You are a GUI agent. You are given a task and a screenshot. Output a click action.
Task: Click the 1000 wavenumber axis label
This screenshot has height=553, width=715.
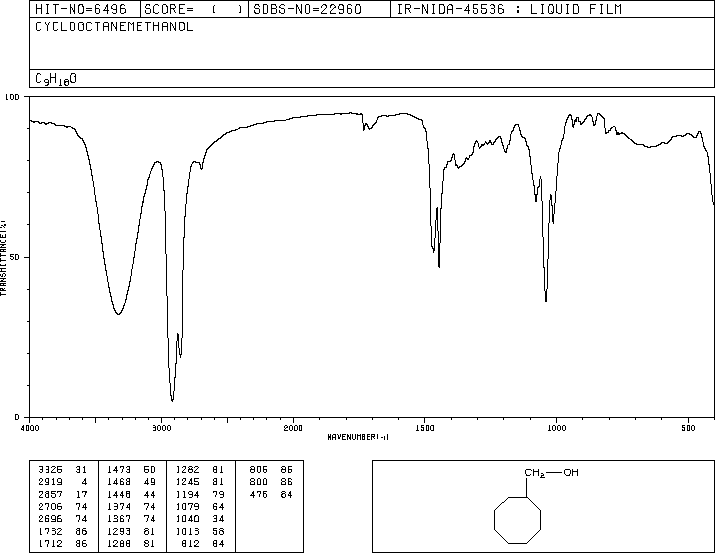556,428
